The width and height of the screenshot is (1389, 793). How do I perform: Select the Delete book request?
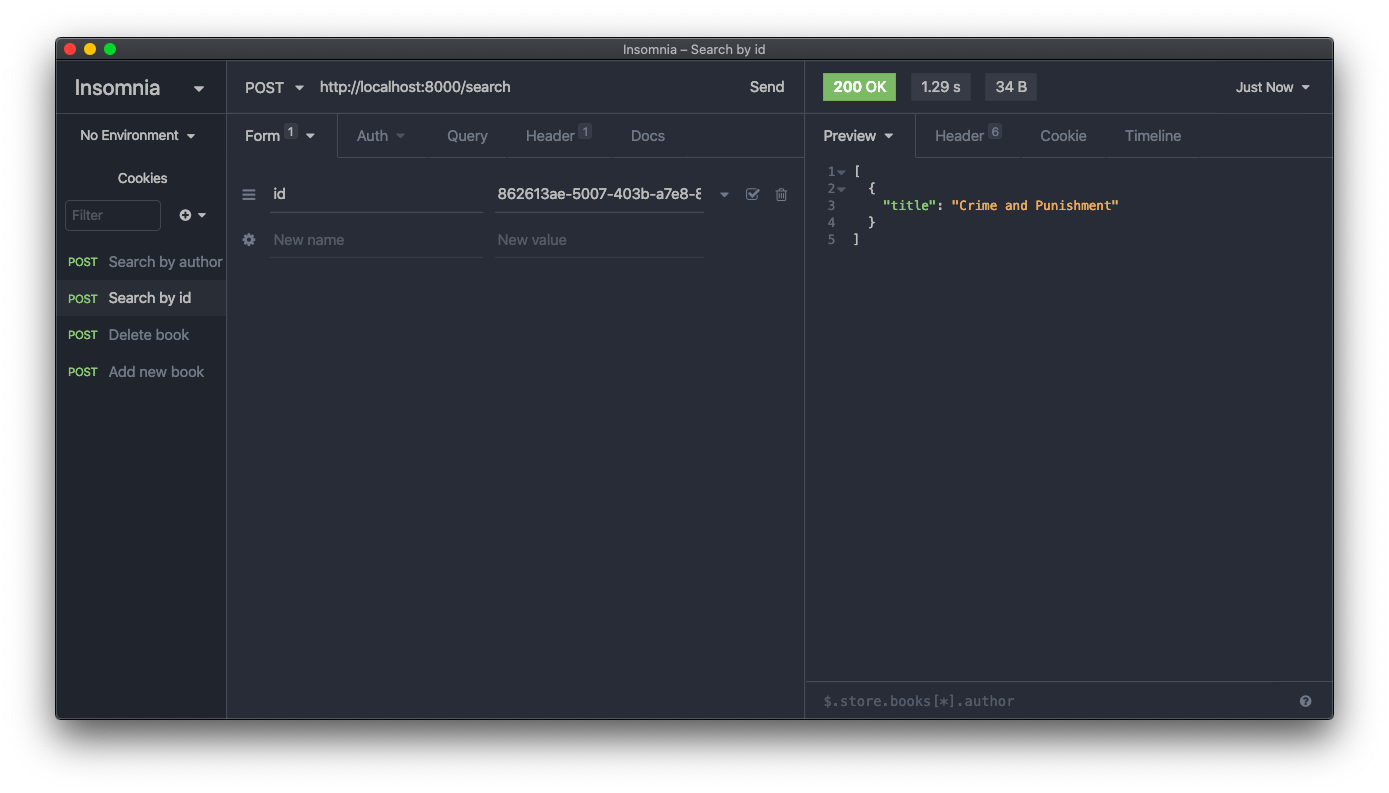[x=148, y=335]
